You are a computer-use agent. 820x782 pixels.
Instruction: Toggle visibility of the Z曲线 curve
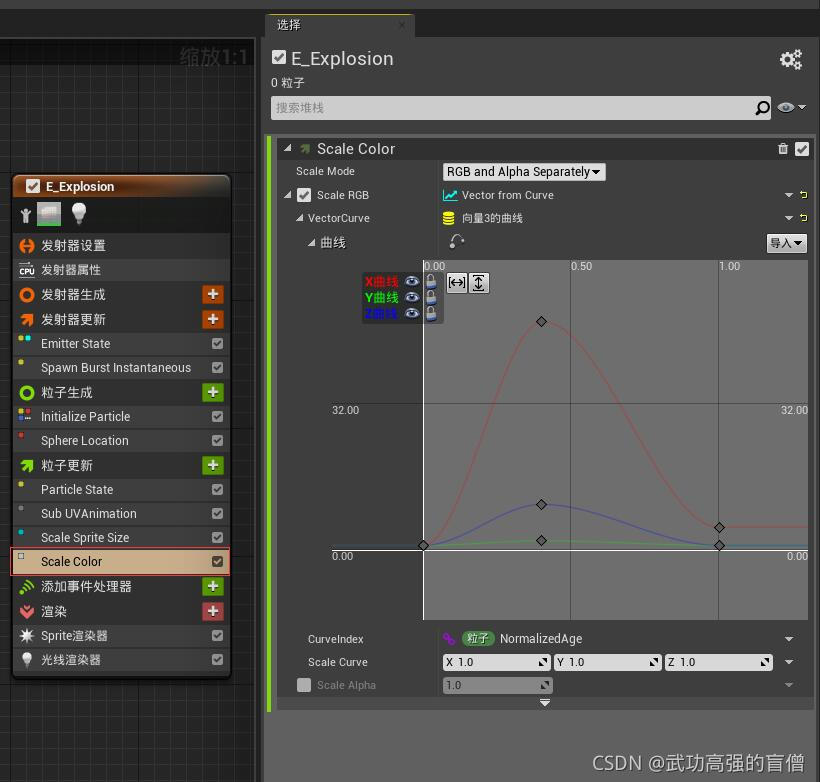click(412, 313)
